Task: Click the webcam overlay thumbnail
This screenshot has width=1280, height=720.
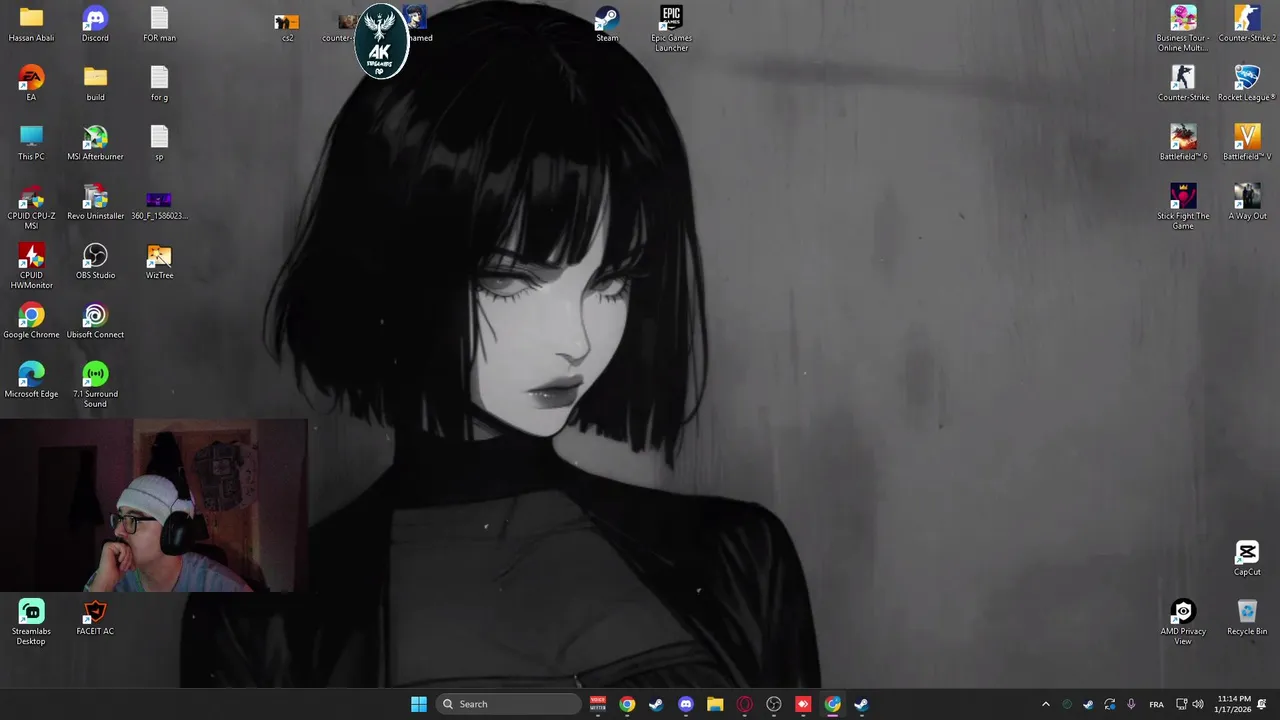Action: pos(154,506)
